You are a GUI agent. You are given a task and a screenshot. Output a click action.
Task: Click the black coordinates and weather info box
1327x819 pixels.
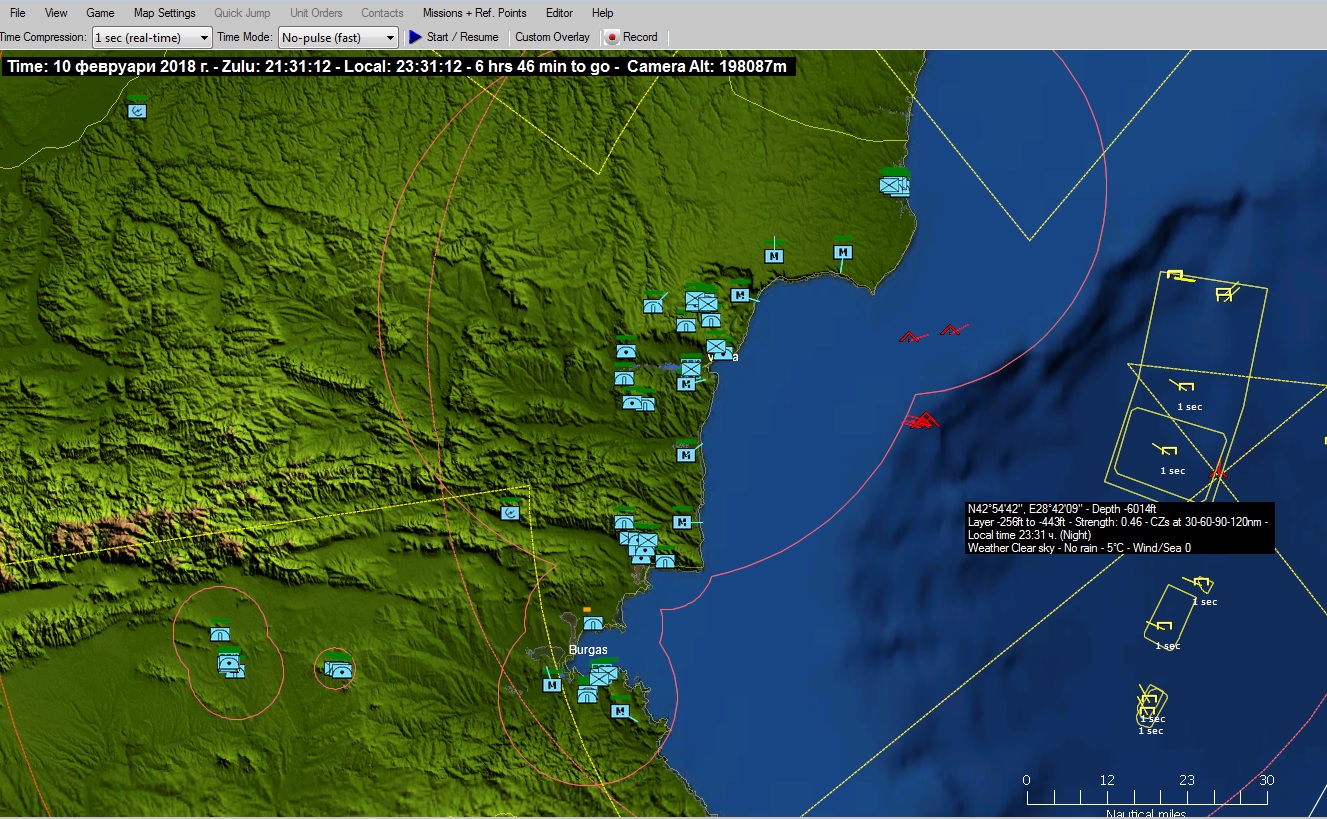point(1118,528)
